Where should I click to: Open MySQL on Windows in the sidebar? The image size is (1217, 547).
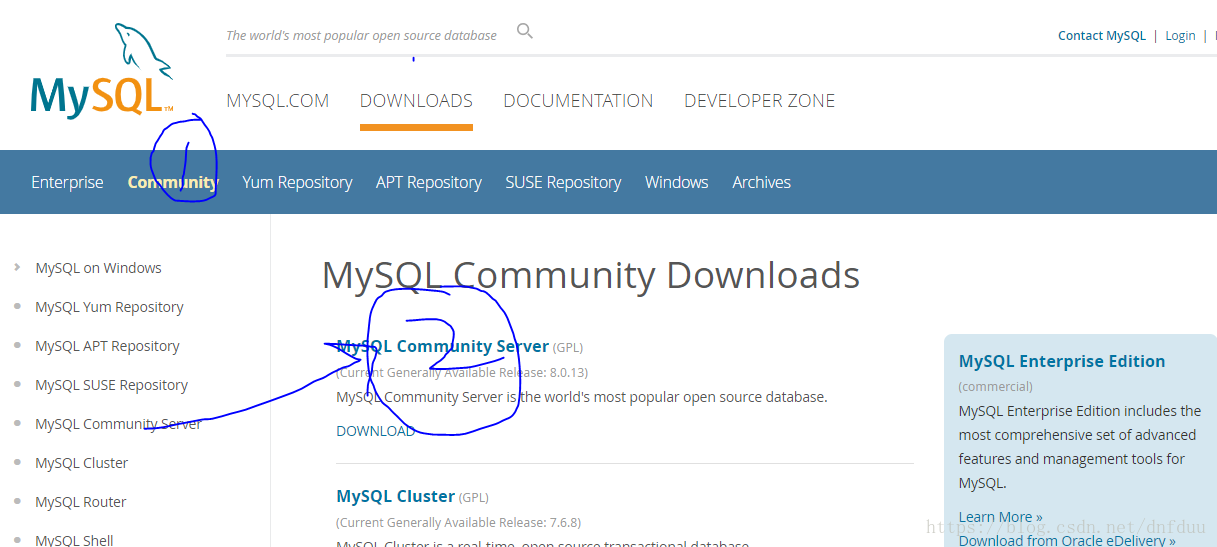tap(98, 268)
